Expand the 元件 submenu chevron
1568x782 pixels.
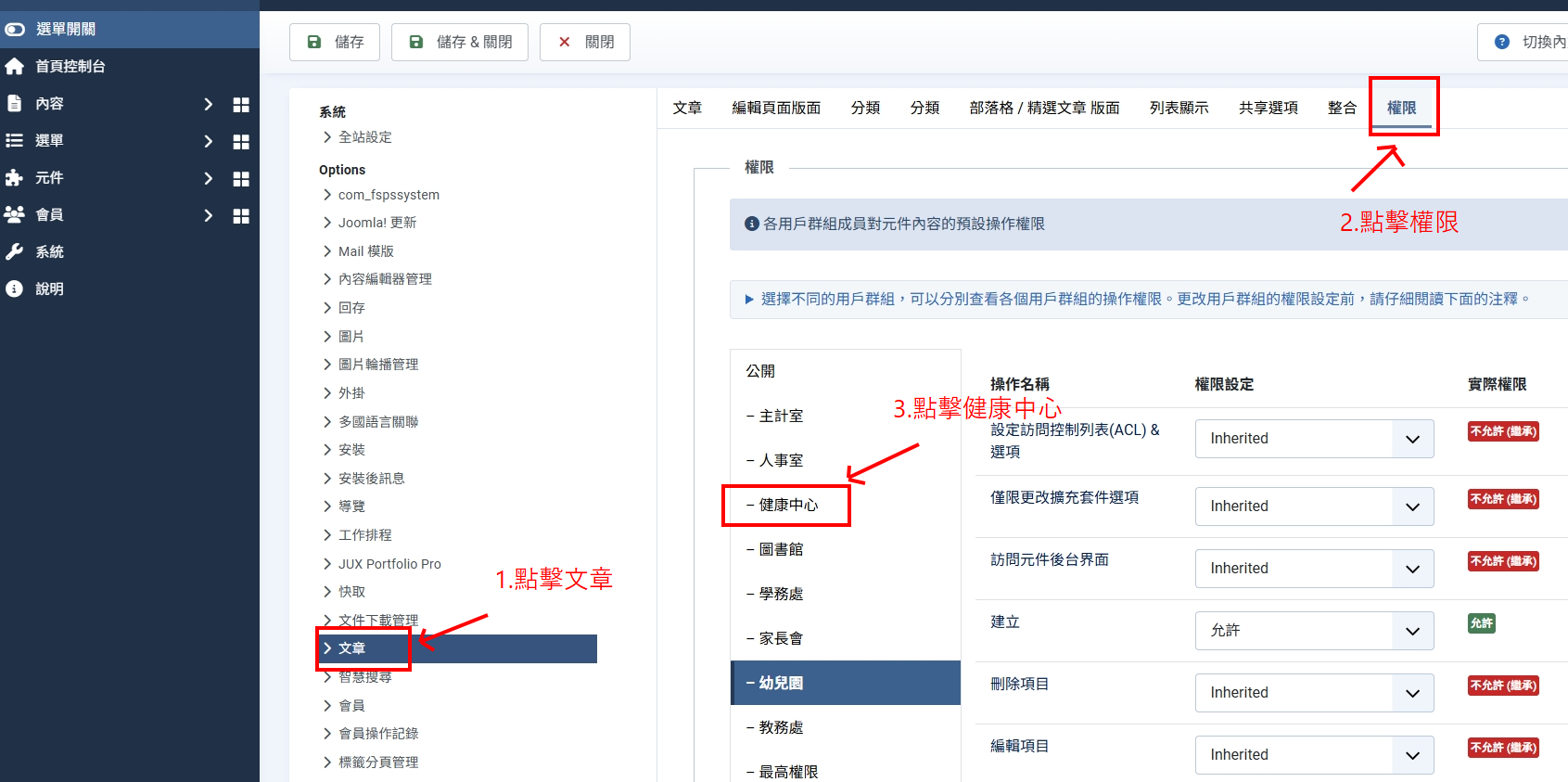209,179
